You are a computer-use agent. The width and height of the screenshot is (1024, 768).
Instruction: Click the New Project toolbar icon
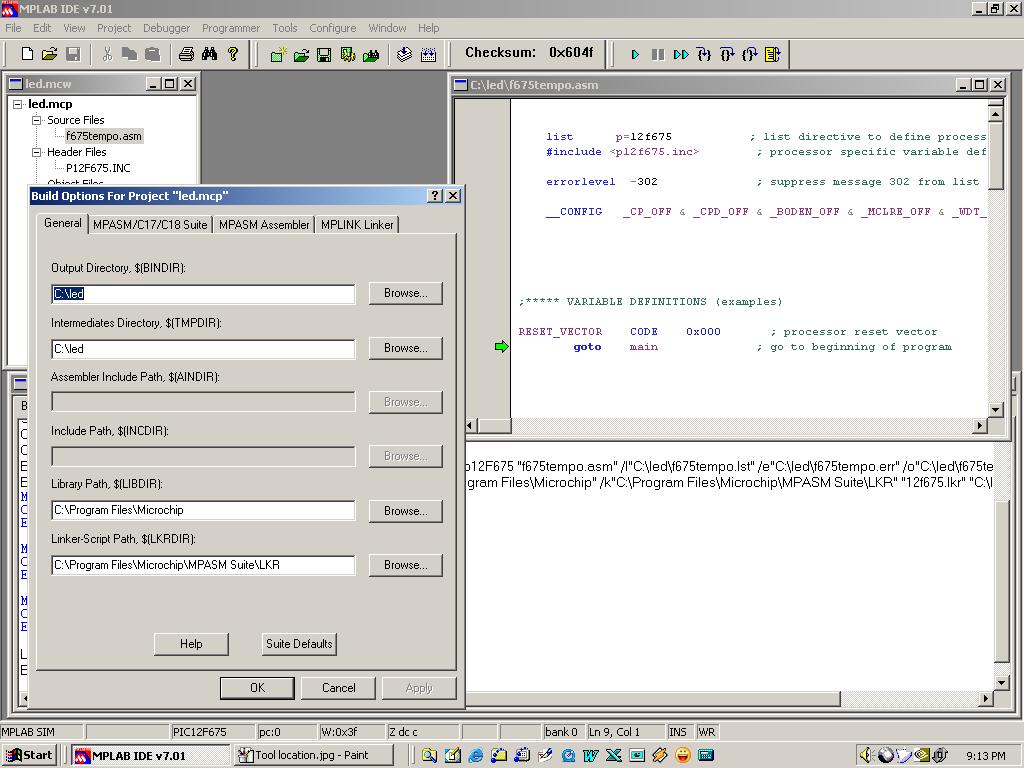point(278,55)
